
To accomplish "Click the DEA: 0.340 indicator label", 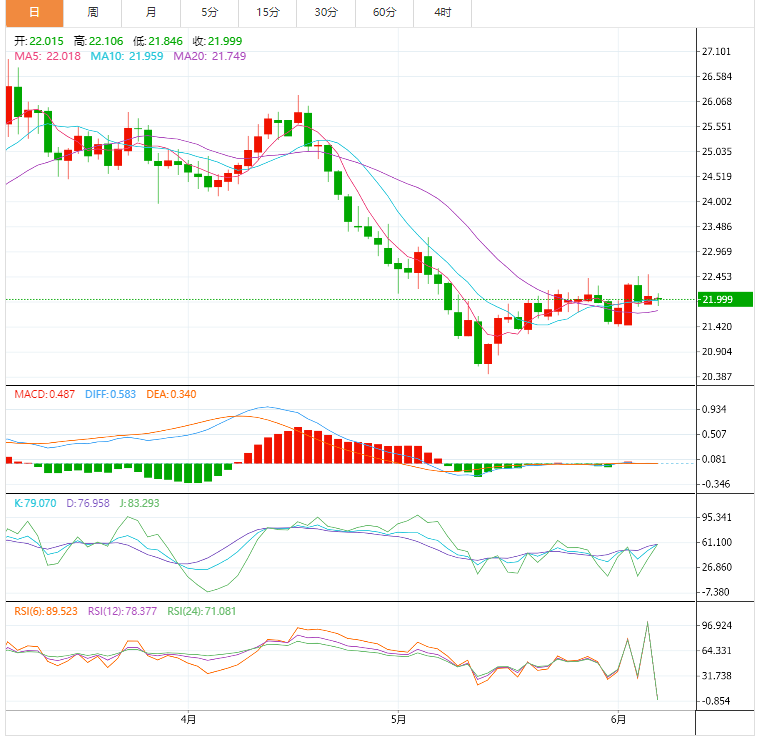I will (x=171, y=394).
